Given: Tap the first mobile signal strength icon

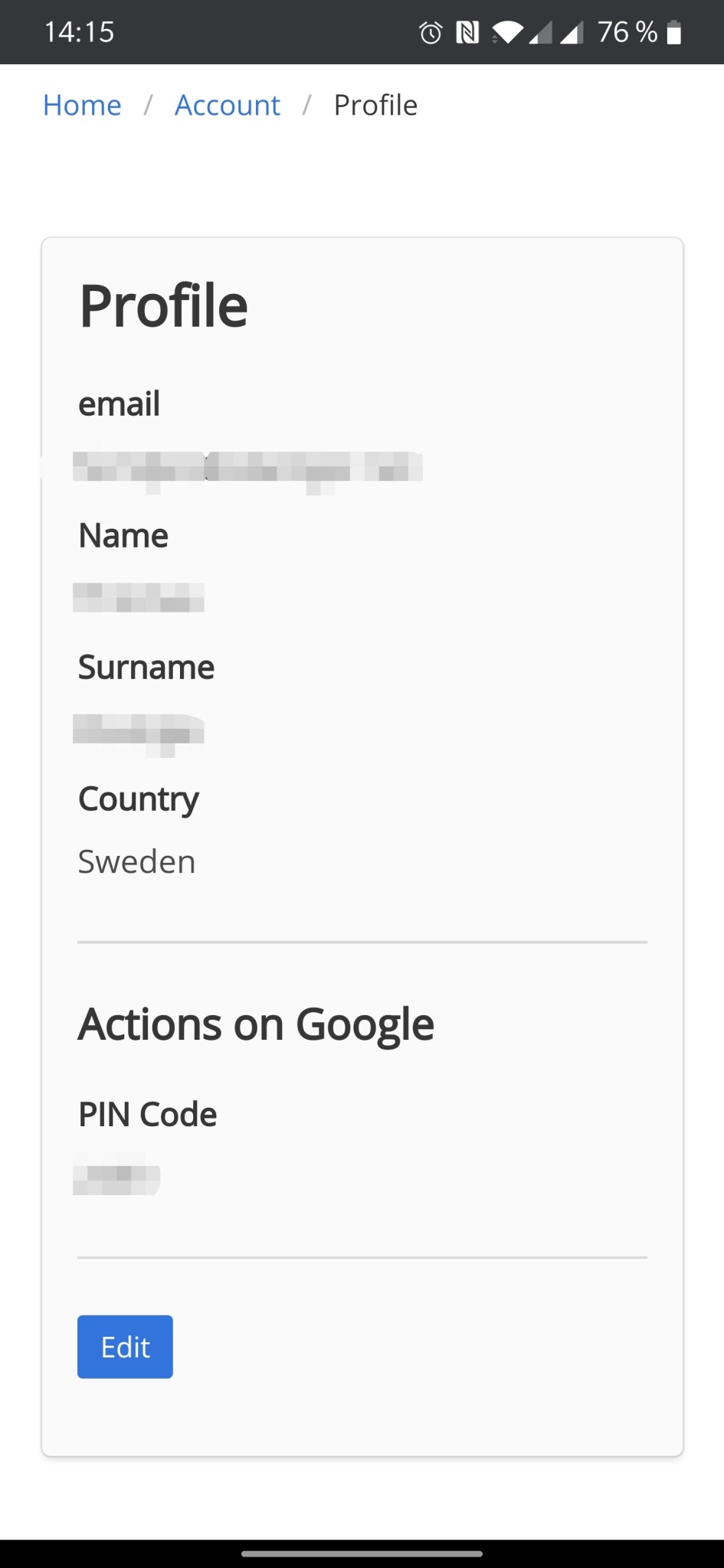Looking at the screenshot, I should point(541,33).
